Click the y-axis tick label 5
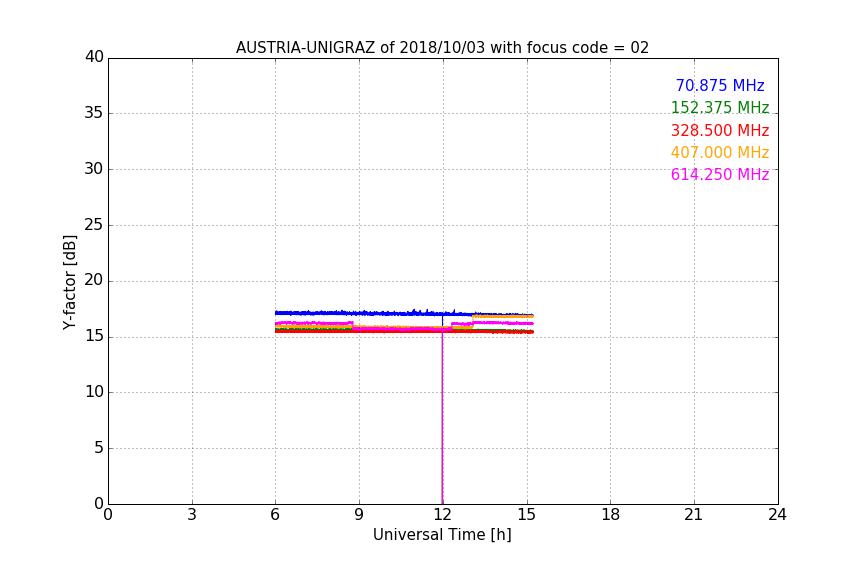Viewport: 864px width, 576px height. (x=99, y=448)
